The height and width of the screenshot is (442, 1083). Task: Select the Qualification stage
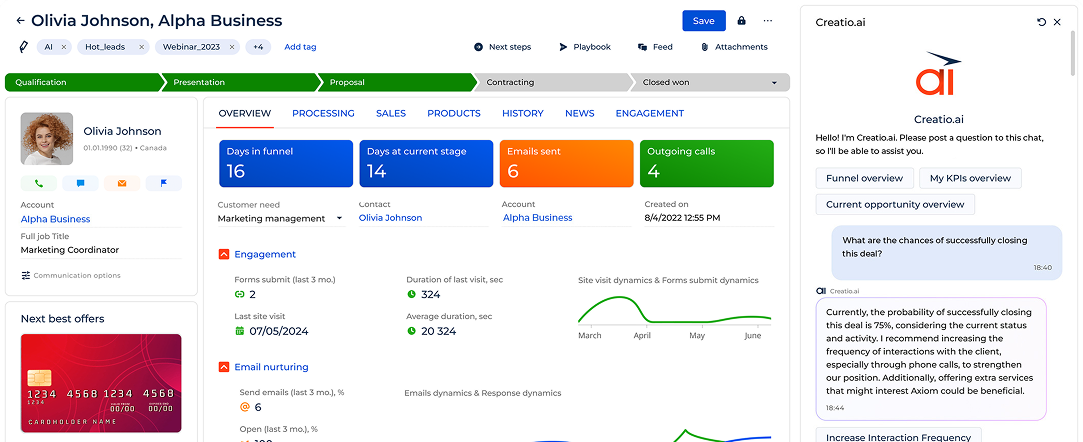pyautogui.click(x=83, y=82)
